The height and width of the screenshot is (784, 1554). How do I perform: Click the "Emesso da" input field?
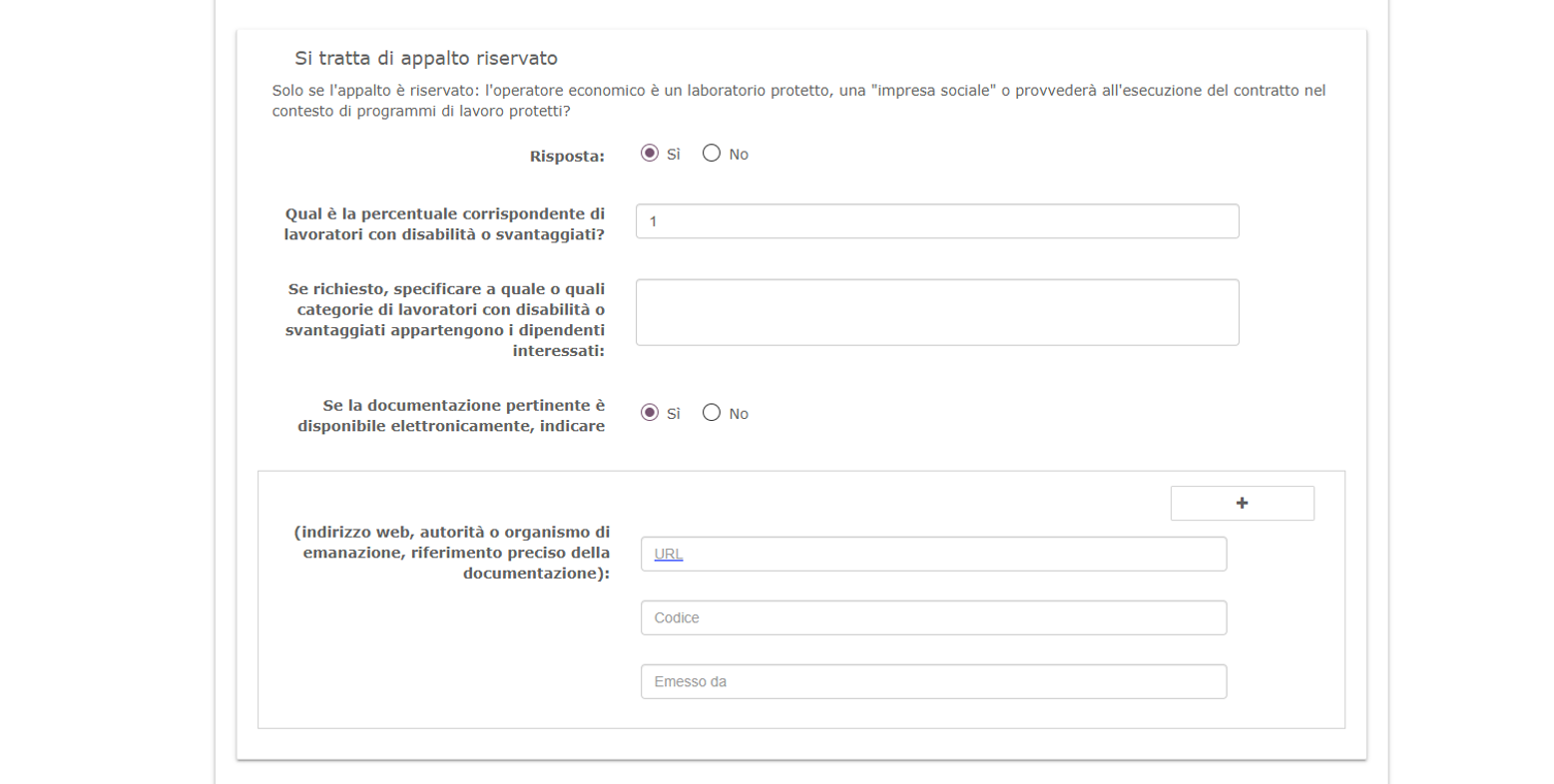[933, 682]
